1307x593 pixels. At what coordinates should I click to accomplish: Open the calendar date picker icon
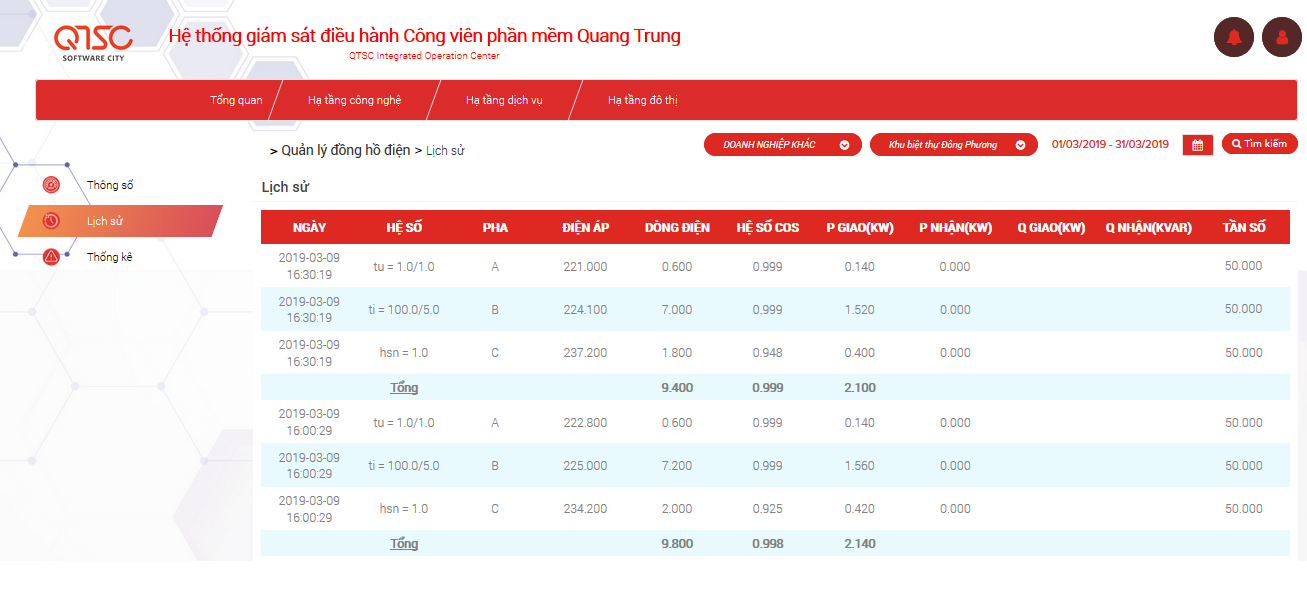point(1198,145)
